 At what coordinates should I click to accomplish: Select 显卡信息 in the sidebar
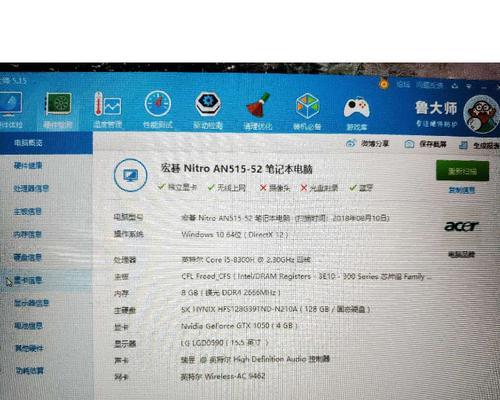pos(28,280)
